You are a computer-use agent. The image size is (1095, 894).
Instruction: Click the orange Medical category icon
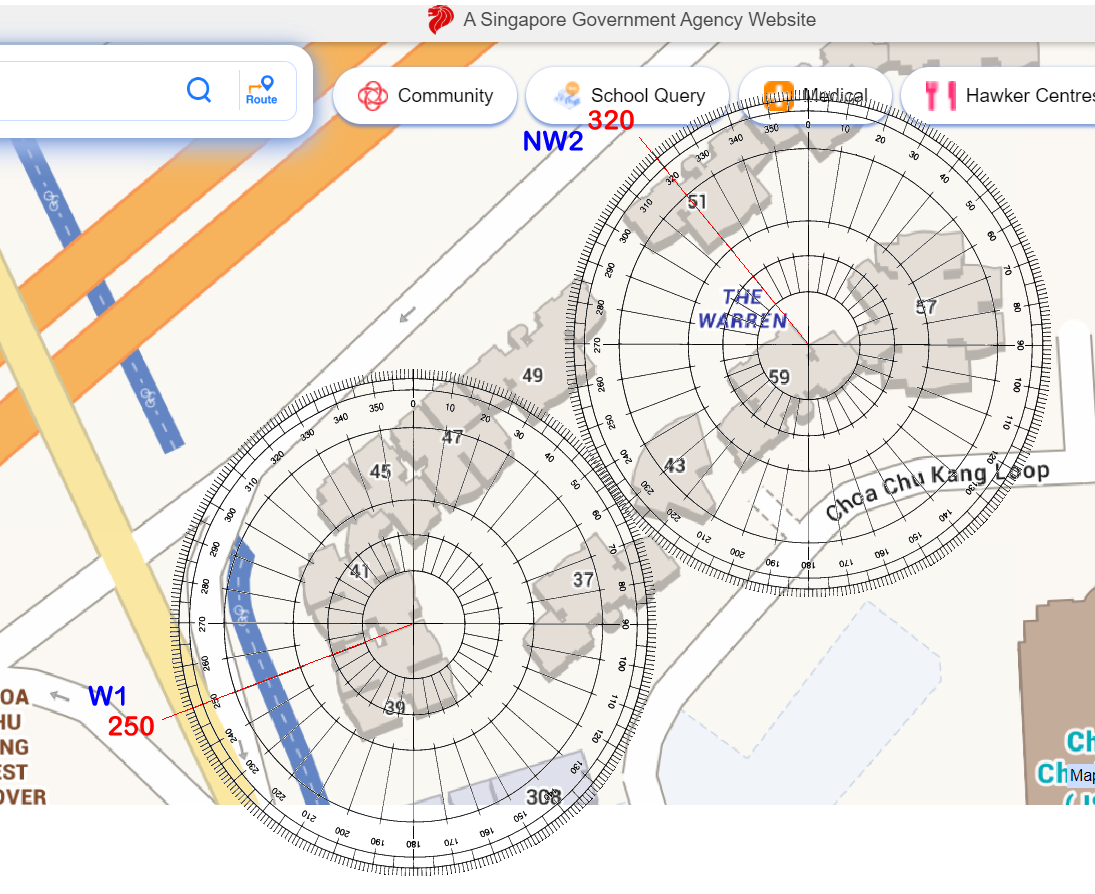778,96
